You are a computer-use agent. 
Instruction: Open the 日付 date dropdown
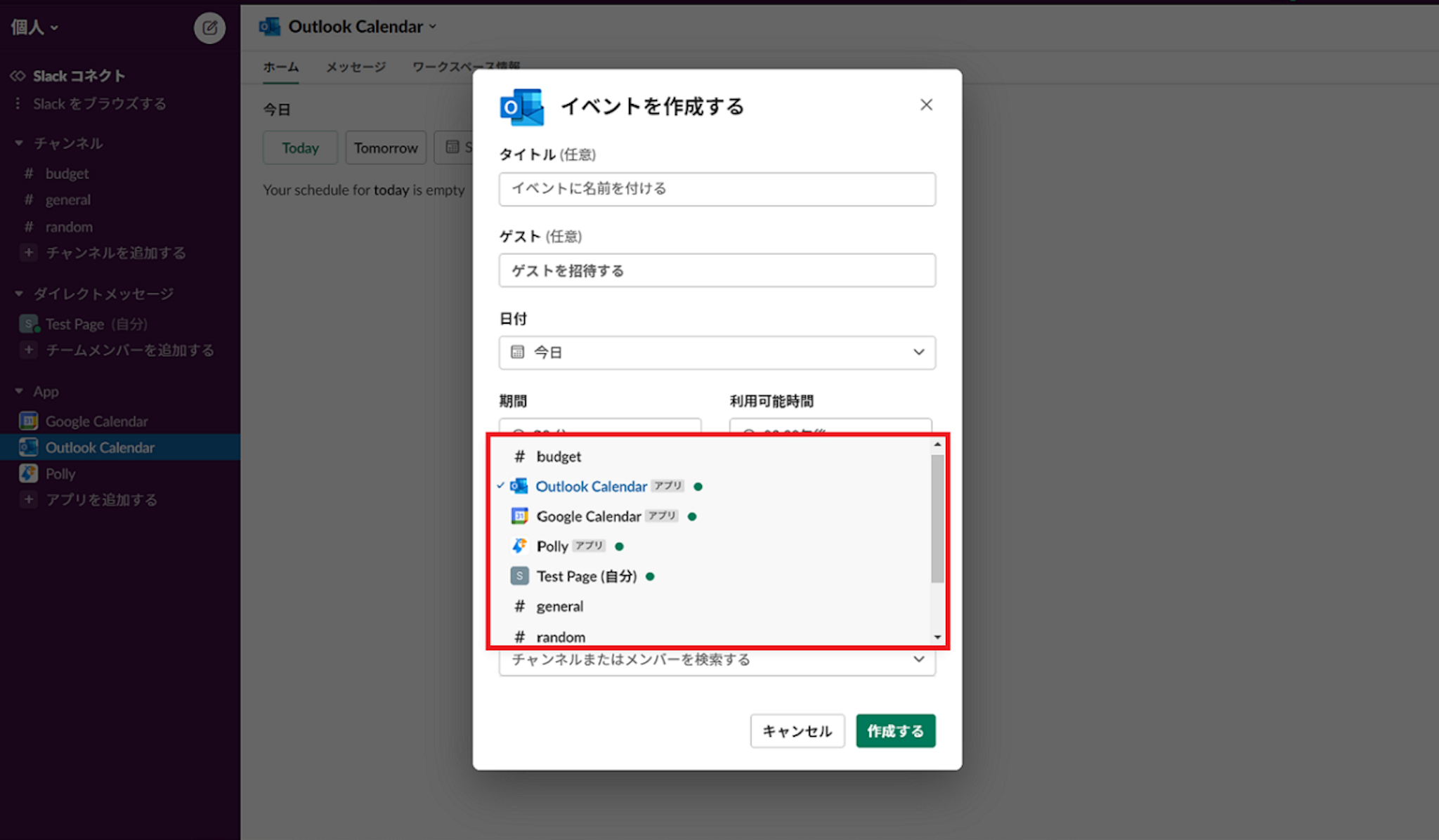717,353
